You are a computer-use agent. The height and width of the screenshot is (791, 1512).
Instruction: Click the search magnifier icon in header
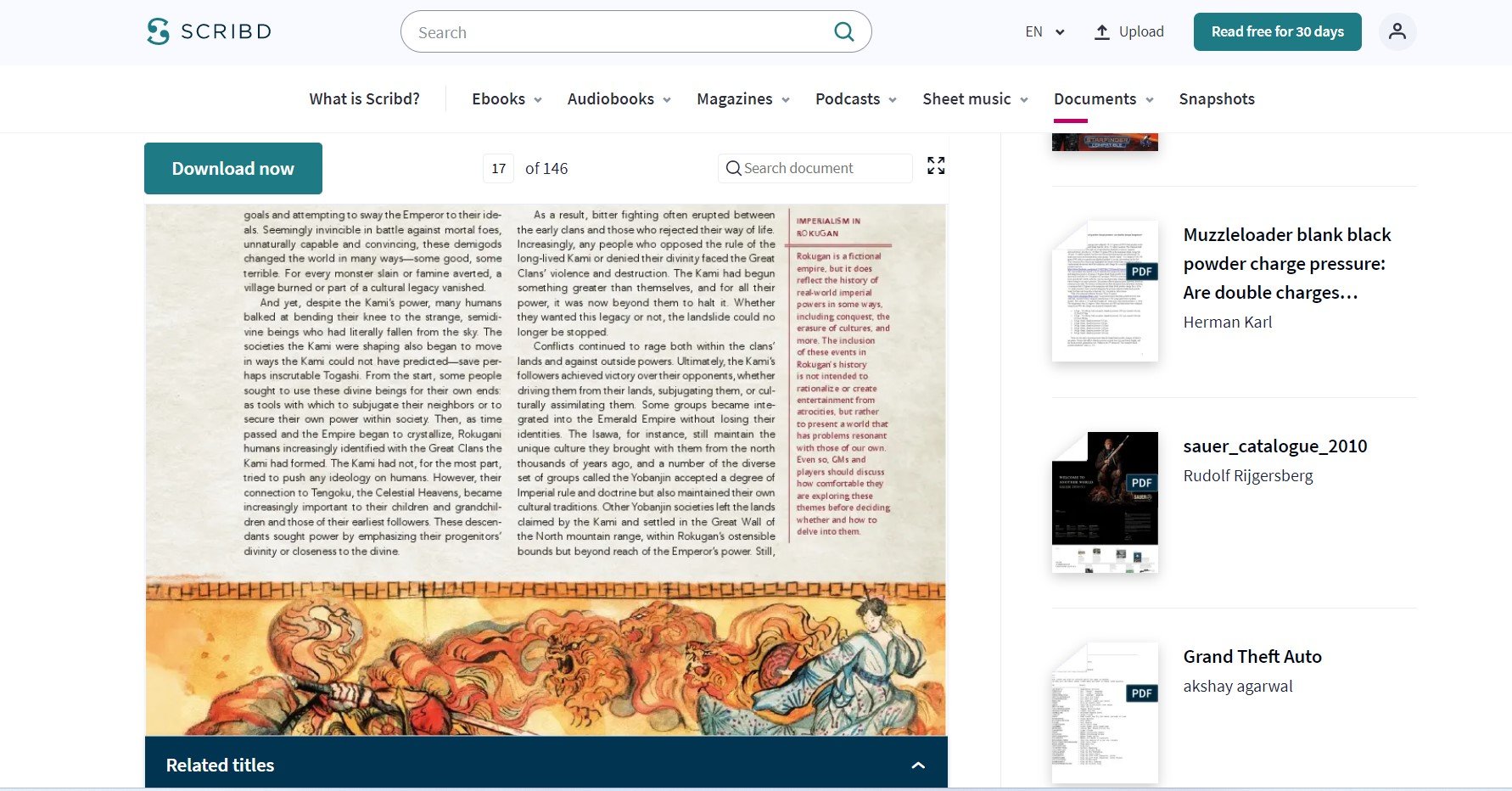click(843, 32)
